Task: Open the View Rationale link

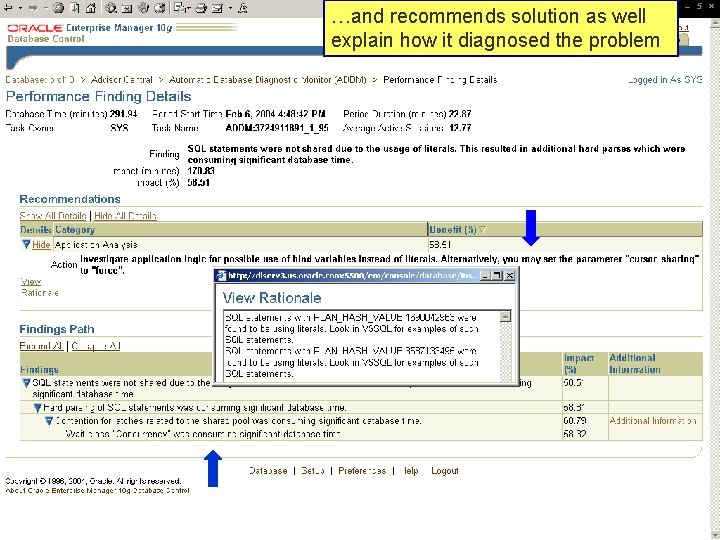Action: 39,287
